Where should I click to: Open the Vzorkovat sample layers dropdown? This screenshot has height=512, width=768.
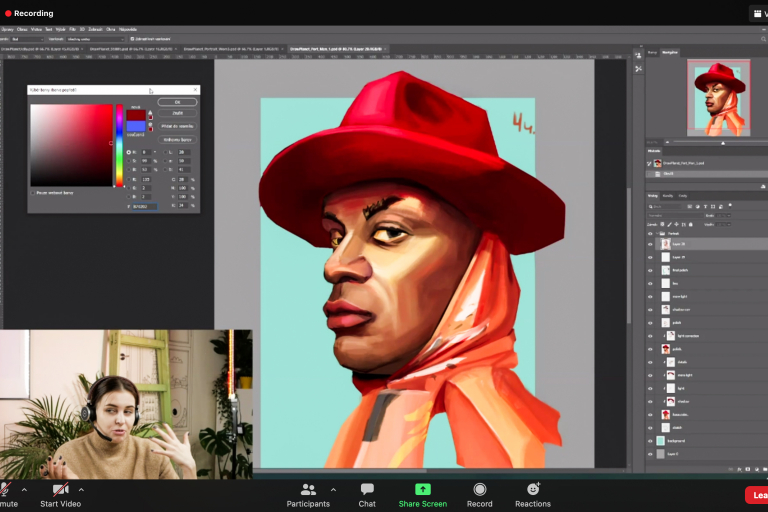click(95, 39)
